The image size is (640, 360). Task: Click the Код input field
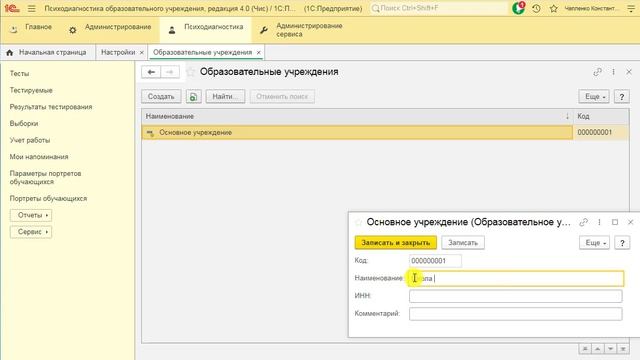click(435, 261)
